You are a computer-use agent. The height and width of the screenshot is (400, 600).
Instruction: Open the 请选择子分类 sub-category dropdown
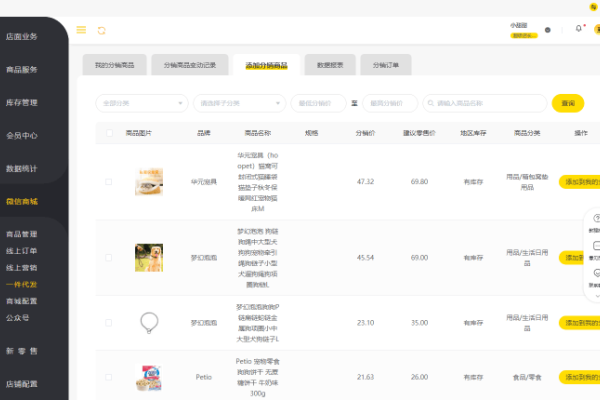pos(240,103)
